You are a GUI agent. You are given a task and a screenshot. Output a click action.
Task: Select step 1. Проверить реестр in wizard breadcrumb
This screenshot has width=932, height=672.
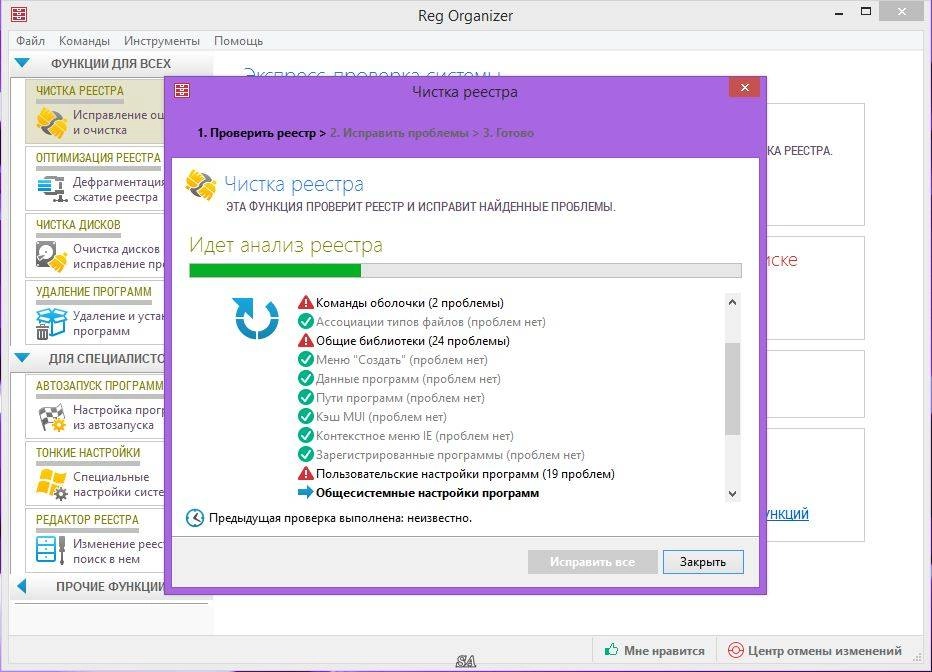point(257,133)
